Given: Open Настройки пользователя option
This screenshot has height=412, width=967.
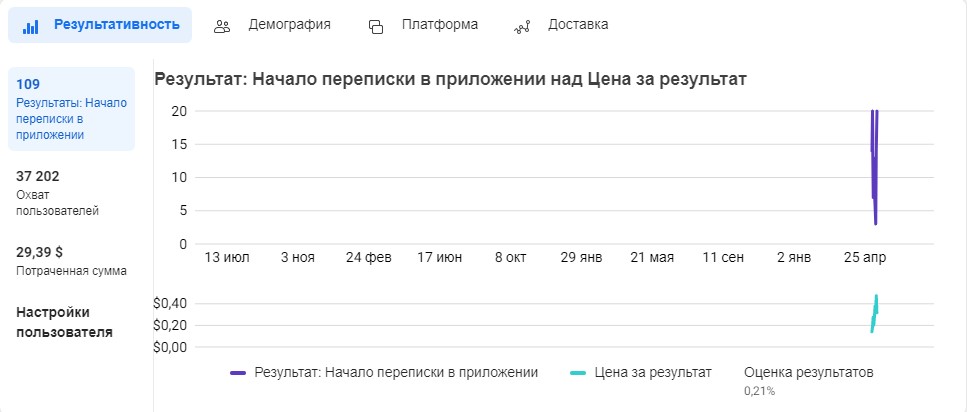Looking at the screenshot, I should pos(64,322).
